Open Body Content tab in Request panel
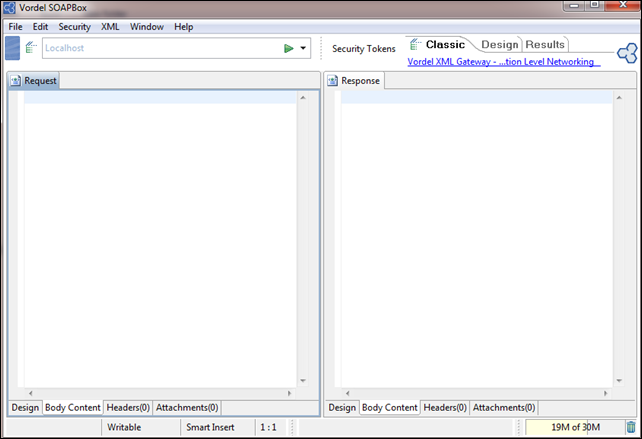 (72, 407)
